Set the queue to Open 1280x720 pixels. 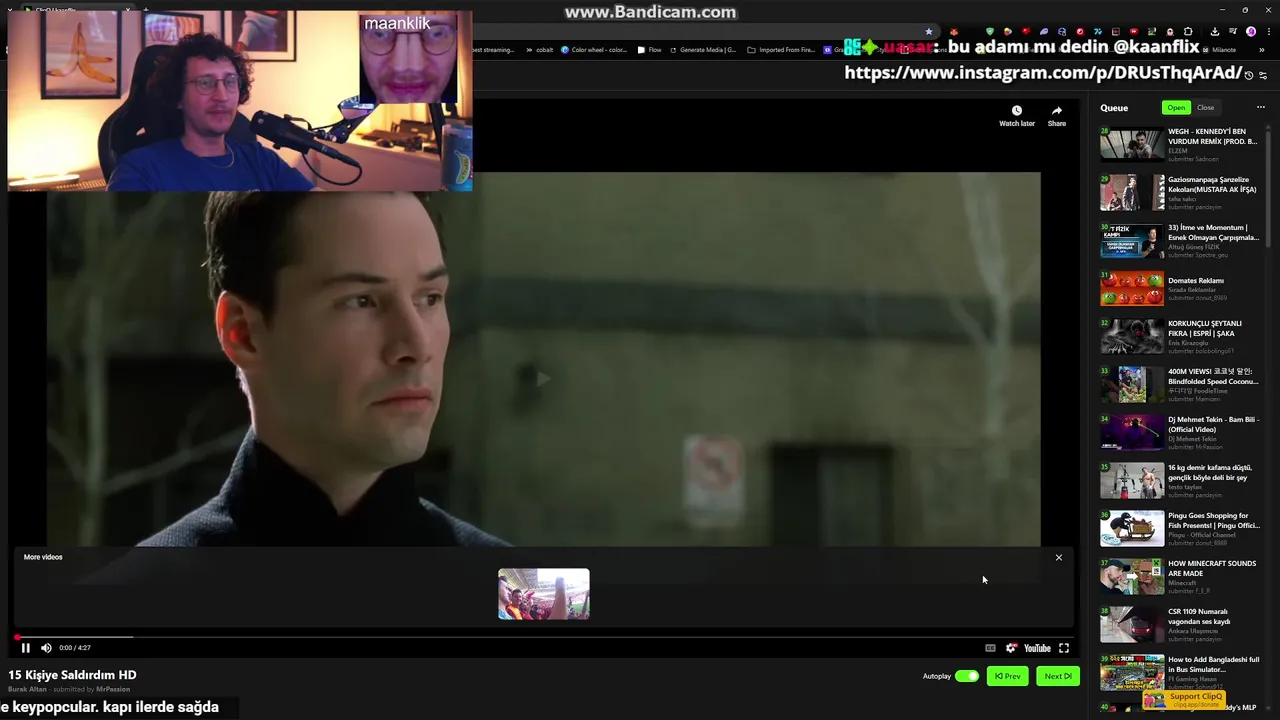tap(1176, 108)
